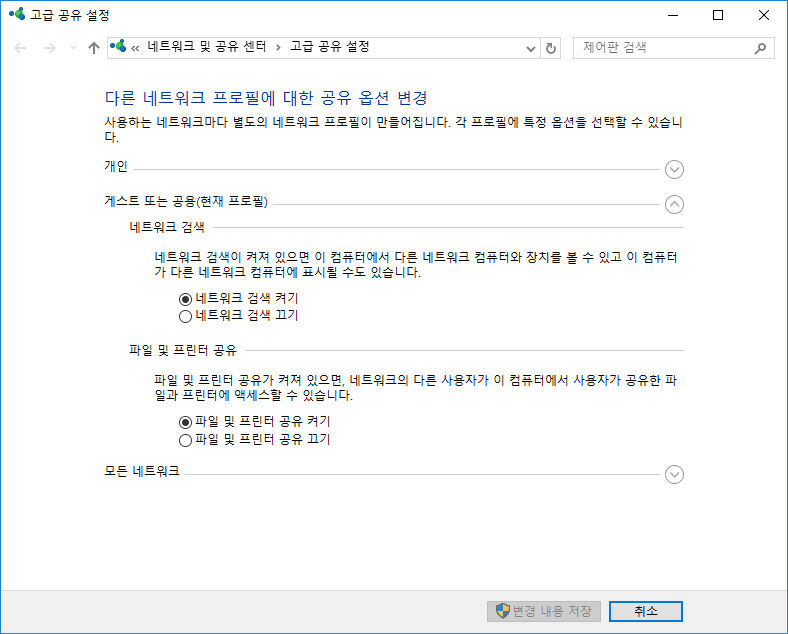The height and width of the screenshot is (634, 788).
Task: Click the forward navigation arrow
Action: tap(49, 48)
